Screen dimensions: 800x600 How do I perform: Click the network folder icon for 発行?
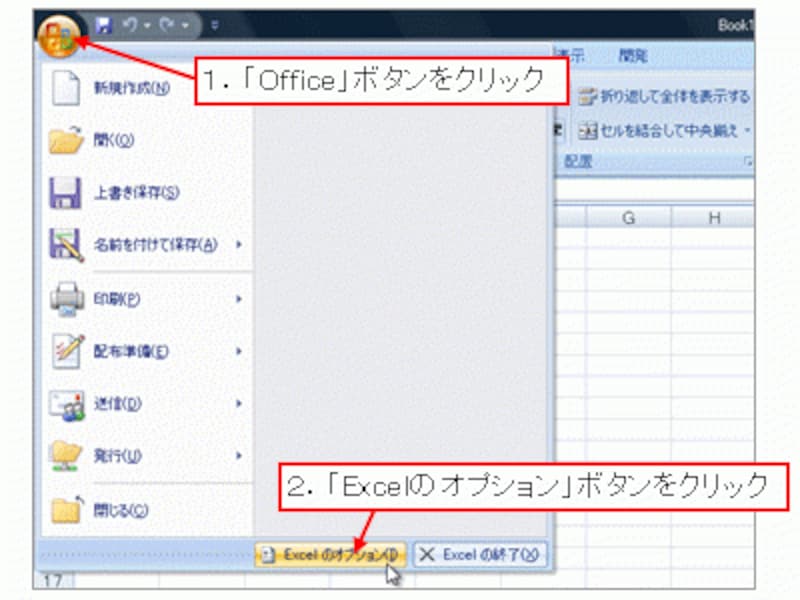pos(66,456)
